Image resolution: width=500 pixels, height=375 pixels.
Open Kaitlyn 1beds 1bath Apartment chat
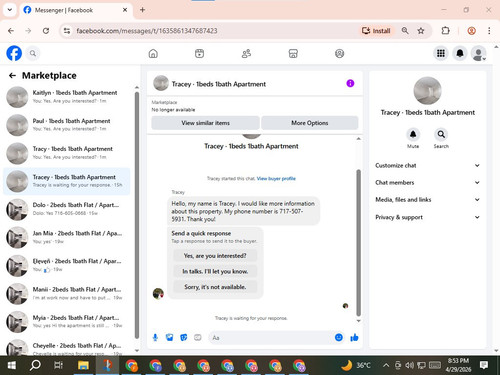(67, 97)
